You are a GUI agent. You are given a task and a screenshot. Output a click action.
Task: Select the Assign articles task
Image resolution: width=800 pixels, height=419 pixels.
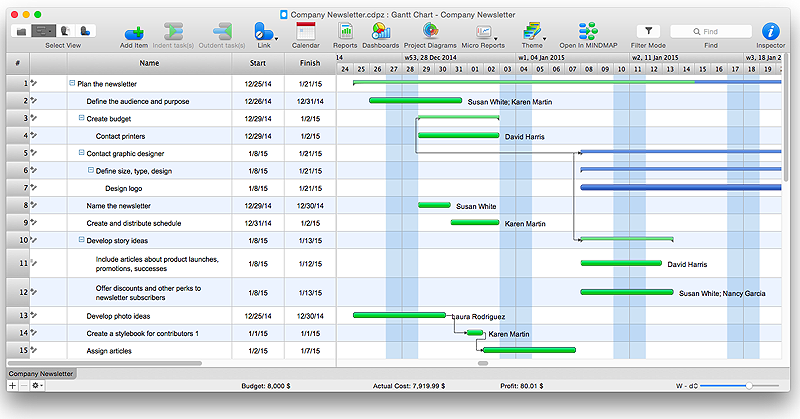point(109,351)
